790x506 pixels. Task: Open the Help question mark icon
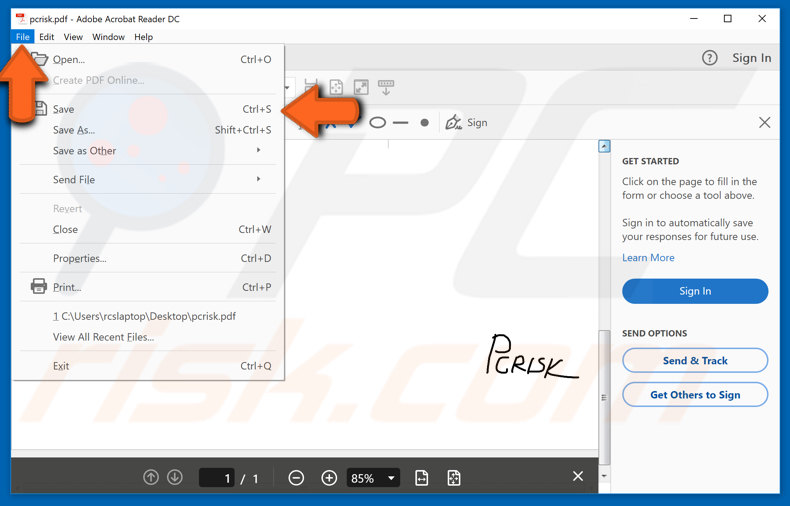709,58
